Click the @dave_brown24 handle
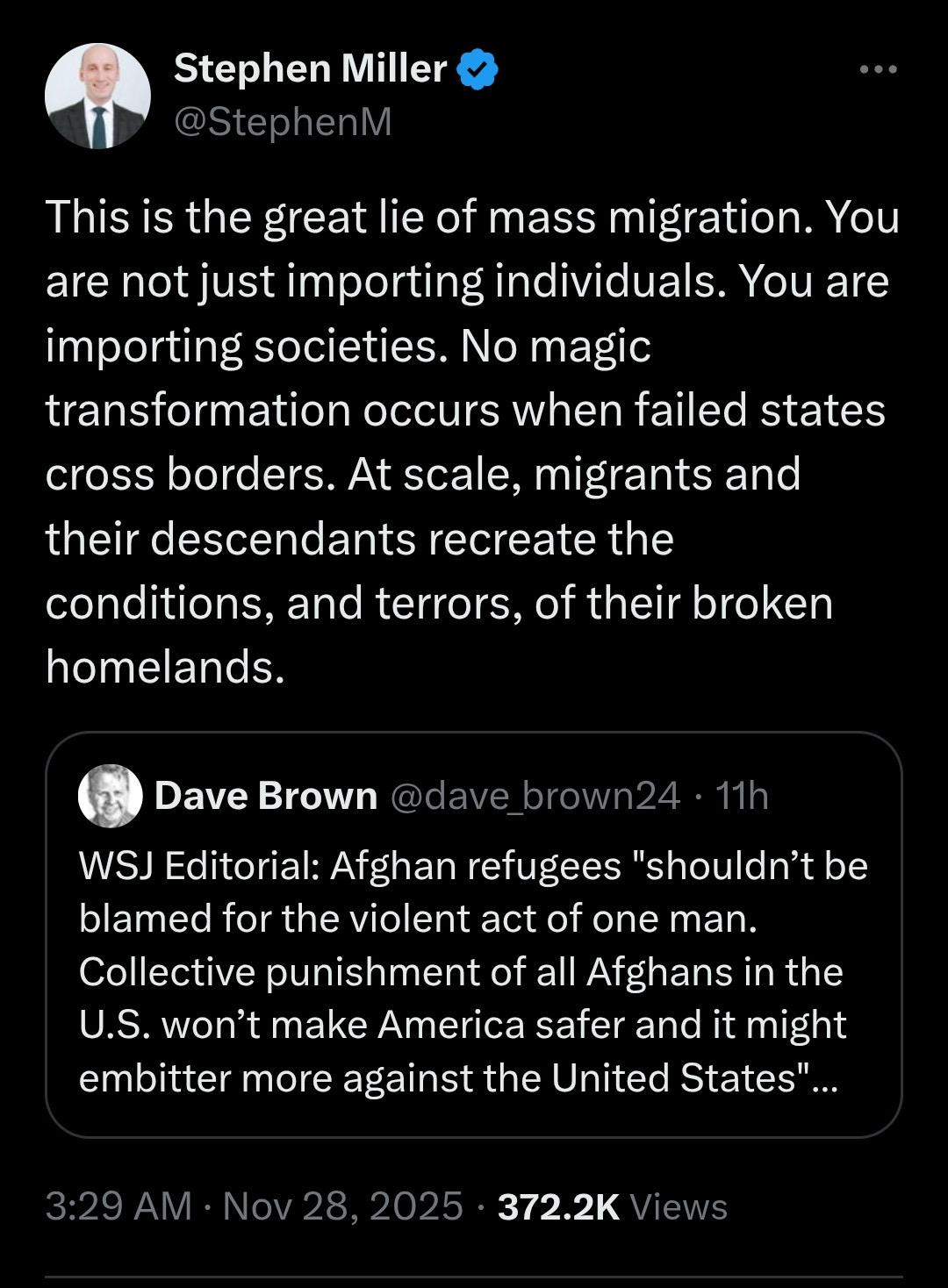Screen dimensions: 948x1288 (x=534, y=796)
